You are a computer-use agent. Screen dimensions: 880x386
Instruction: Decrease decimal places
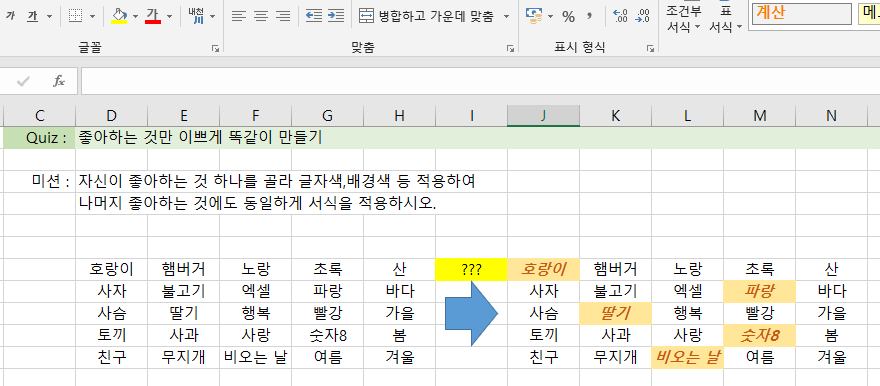pyautogui.click(x=642, y=16)
